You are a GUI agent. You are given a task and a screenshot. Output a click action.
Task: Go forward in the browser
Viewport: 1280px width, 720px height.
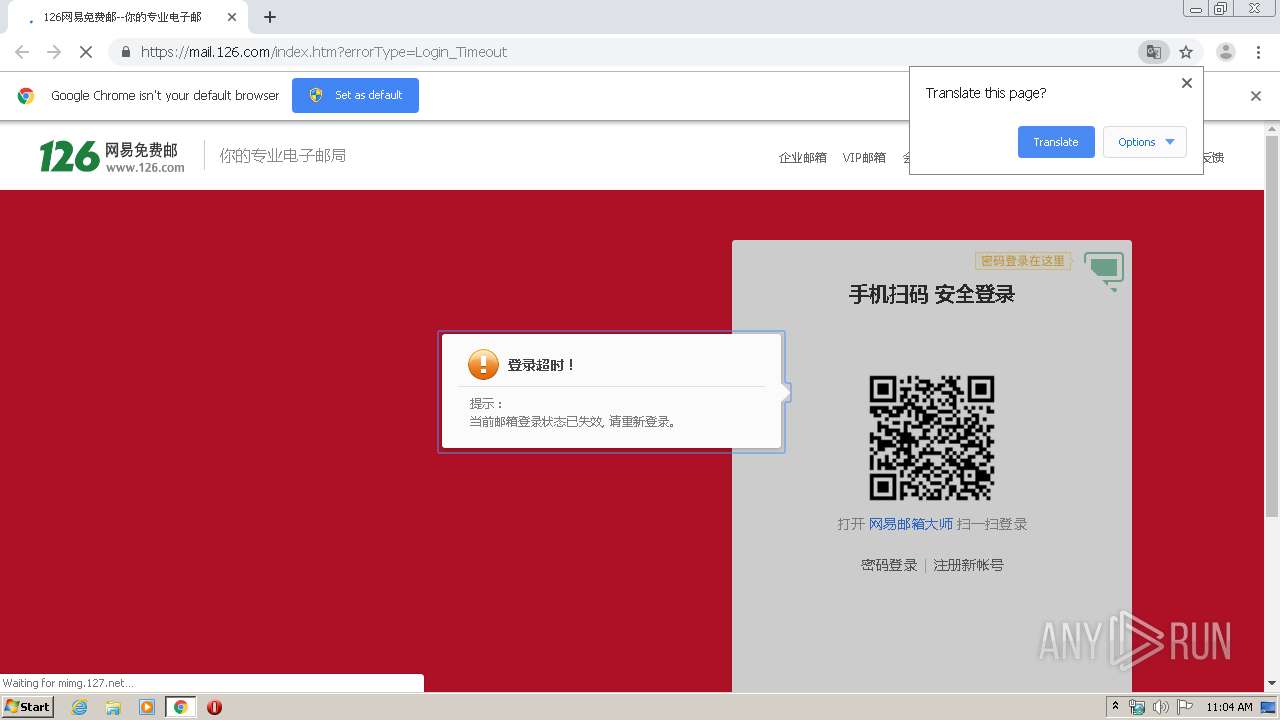pos(54,52)
